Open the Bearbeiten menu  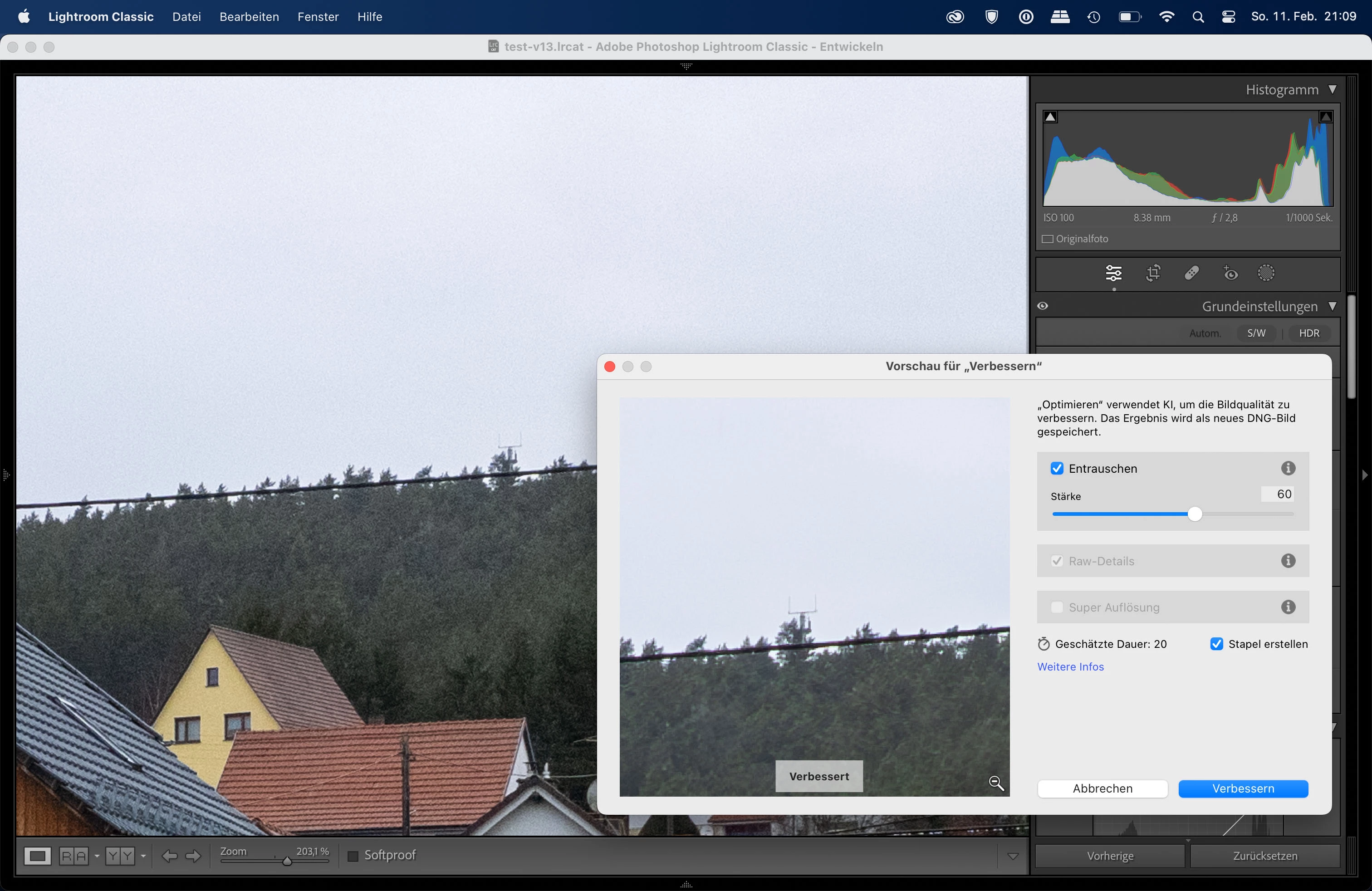(249, 17)
